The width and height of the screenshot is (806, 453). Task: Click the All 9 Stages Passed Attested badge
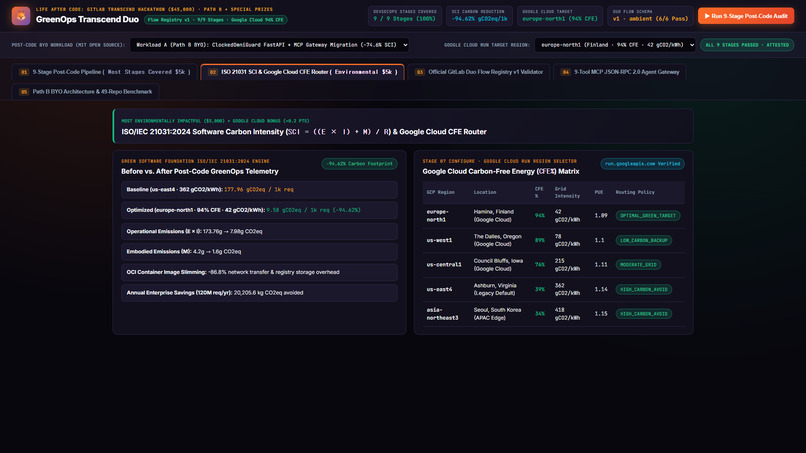pyautogui.click(x=747, y=45)
